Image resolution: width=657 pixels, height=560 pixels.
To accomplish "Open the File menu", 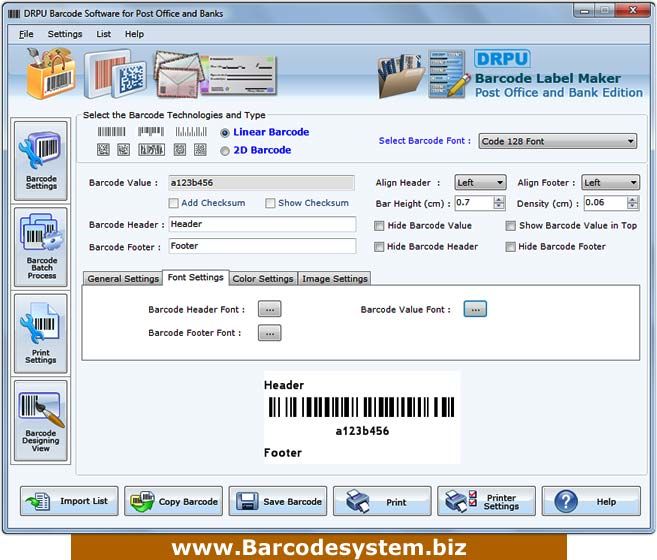I will (x=26, y=34).
